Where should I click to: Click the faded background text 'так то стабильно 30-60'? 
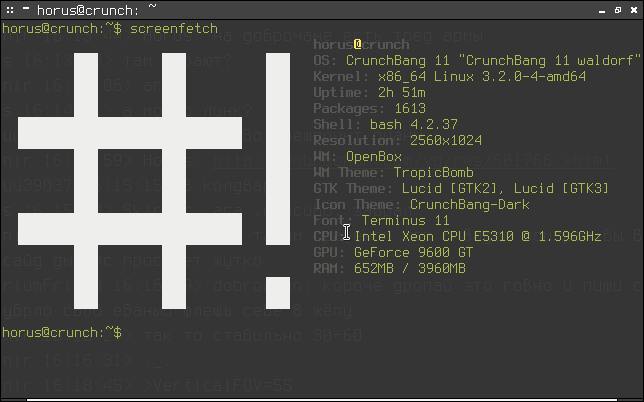tap(253, 335)
